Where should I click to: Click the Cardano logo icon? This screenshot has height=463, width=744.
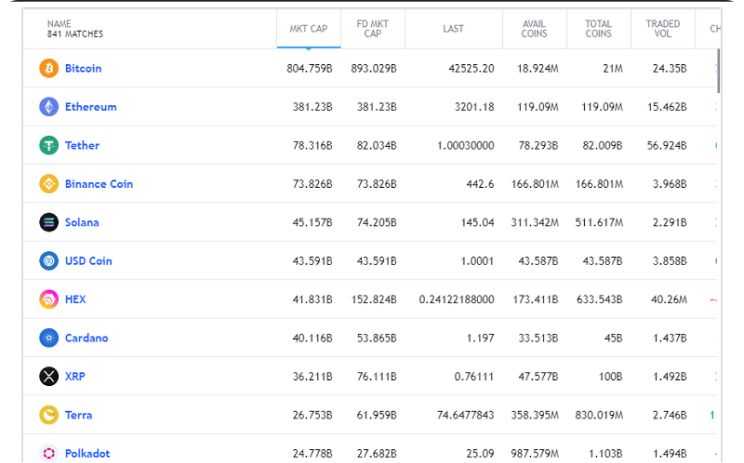(x=49, y=338)
